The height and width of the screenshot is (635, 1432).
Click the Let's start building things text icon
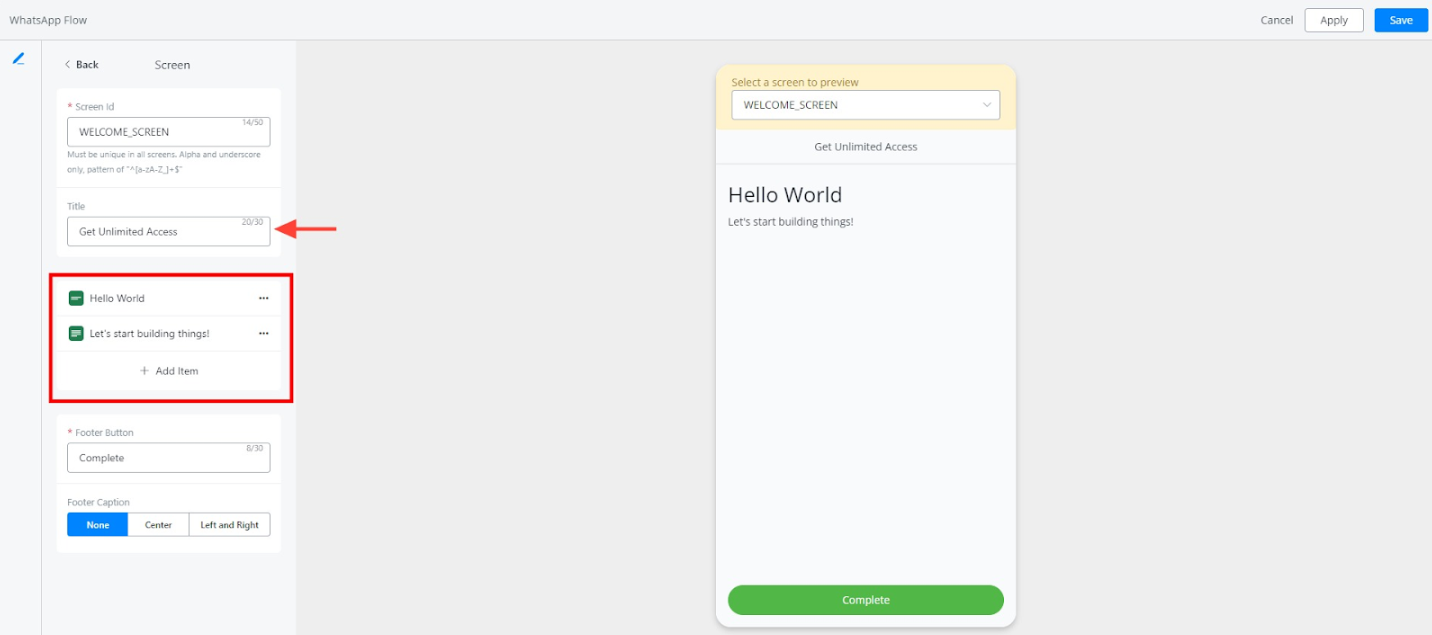[76, 334]
